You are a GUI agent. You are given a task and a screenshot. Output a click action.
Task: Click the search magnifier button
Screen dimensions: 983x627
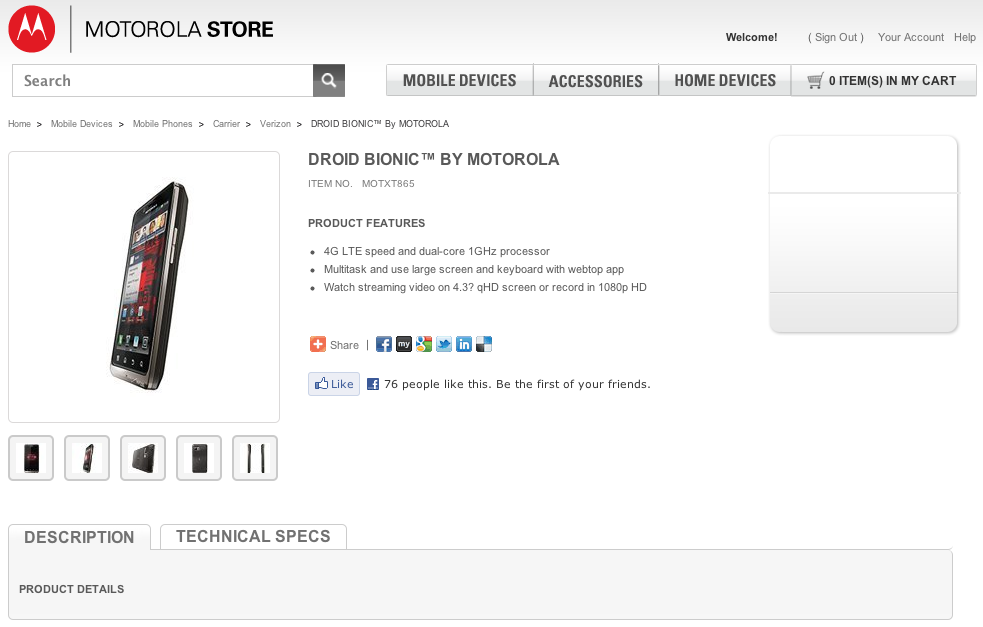coord(329,81)
